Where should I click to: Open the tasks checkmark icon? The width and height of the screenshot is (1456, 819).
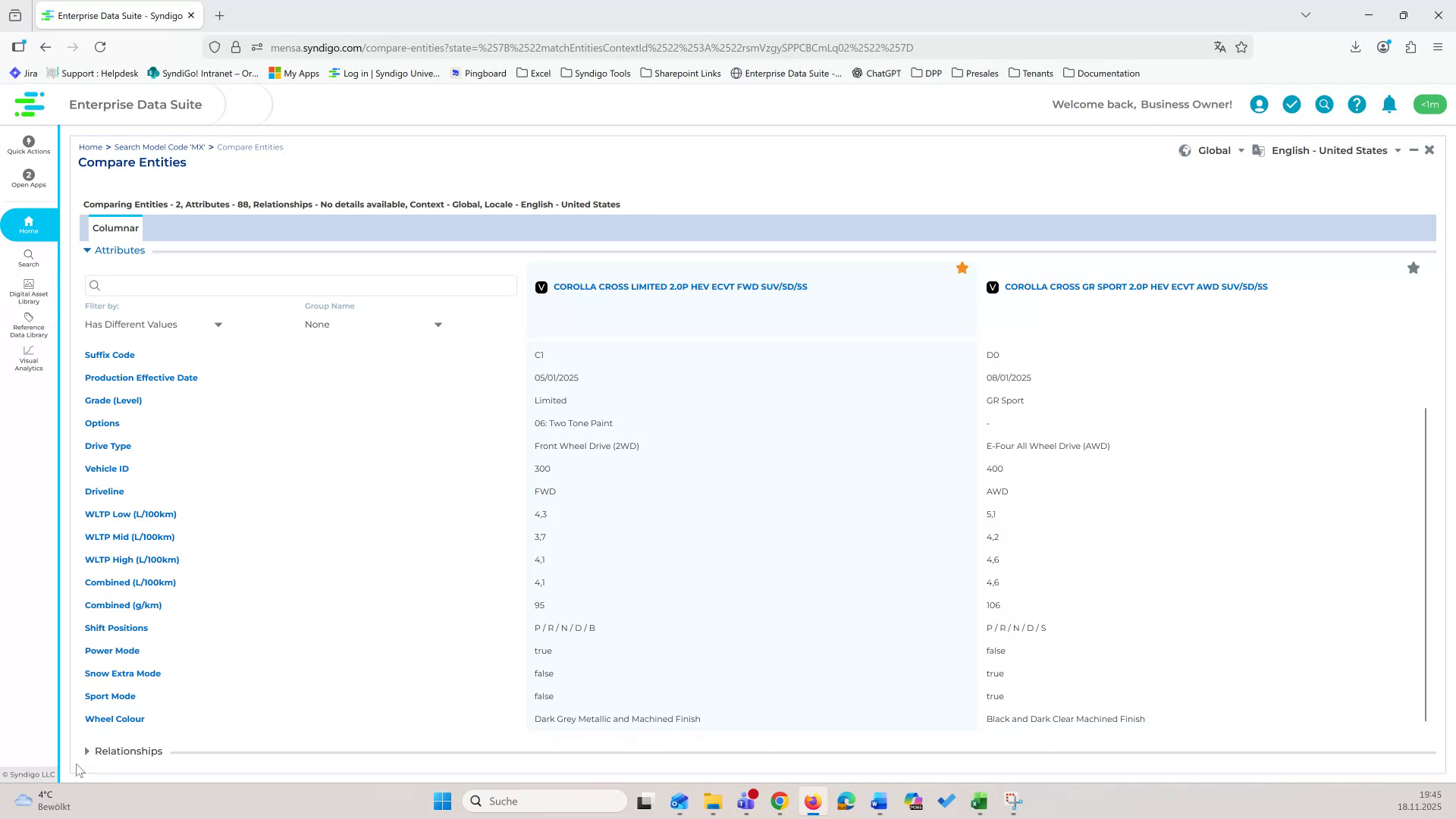(1291, 104)
